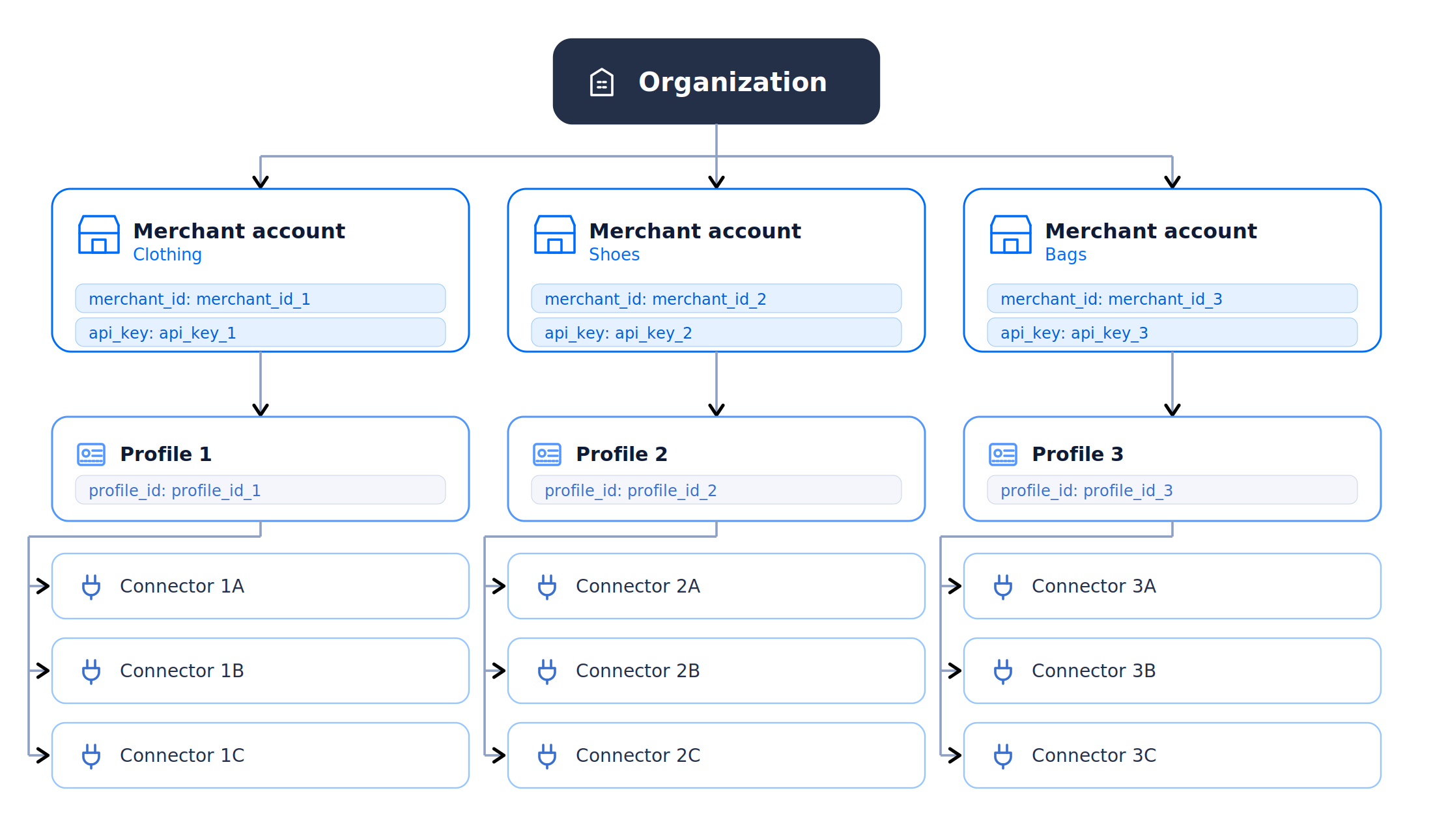Click the profile_id_2 field
This screenshot has width=1433, height=840.
(x=716, y=490)
